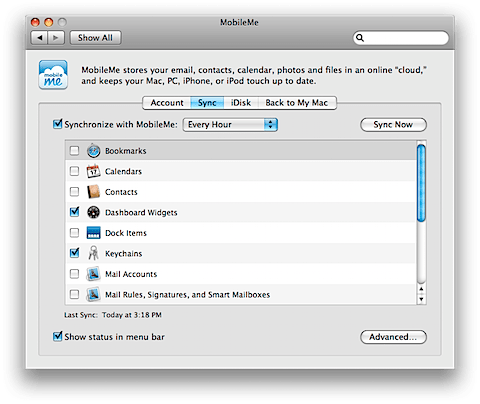Open the Every Hour sync interval dropdown

click(230, 125)
